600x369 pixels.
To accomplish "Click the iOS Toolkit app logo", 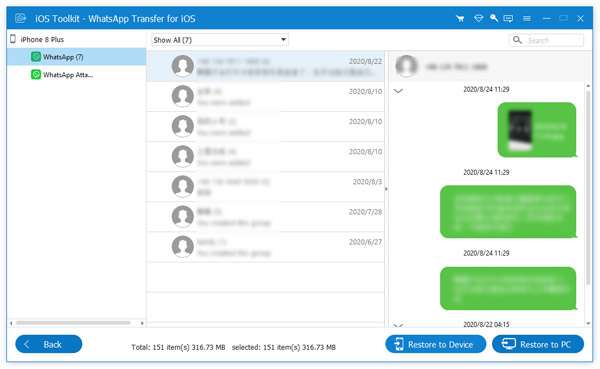I will click(x=21, y=18).
